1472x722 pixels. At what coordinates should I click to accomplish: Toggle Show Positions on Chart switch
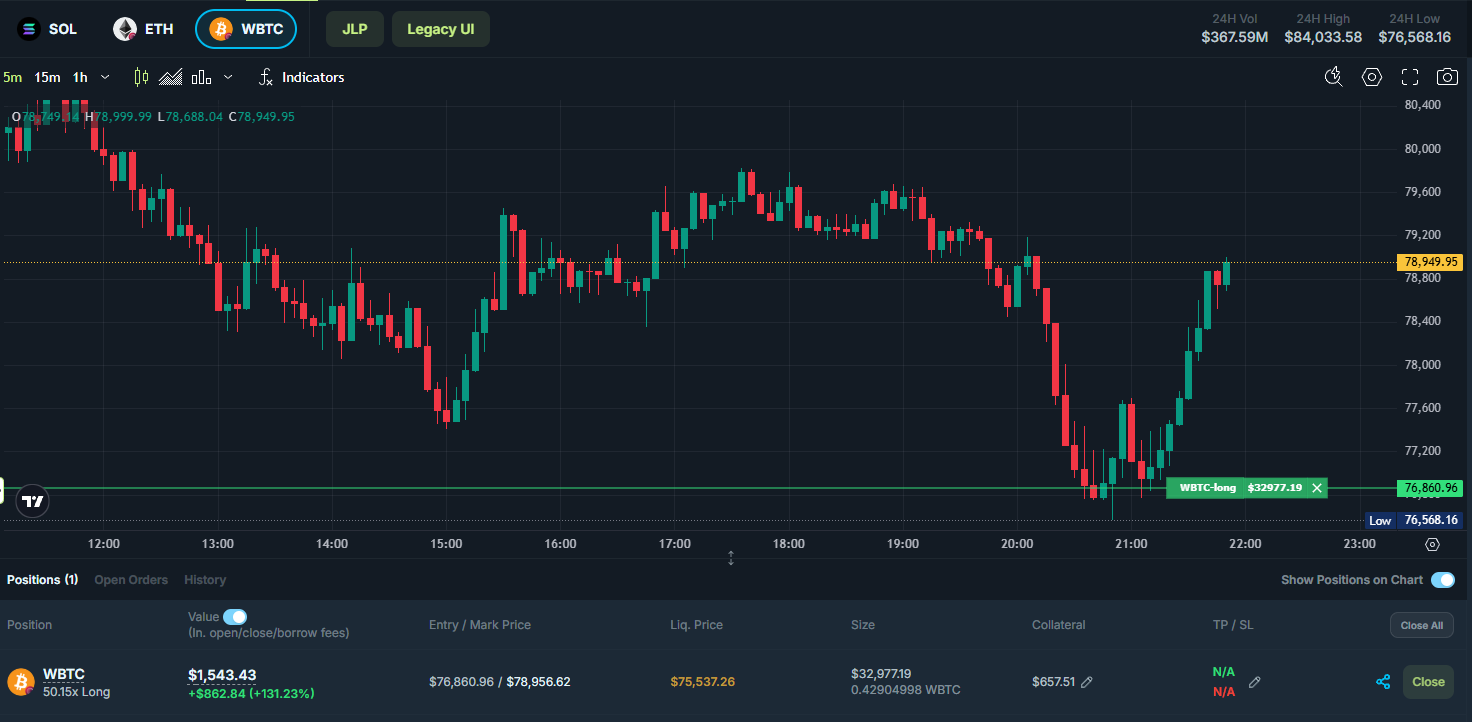coord(1442,580)
